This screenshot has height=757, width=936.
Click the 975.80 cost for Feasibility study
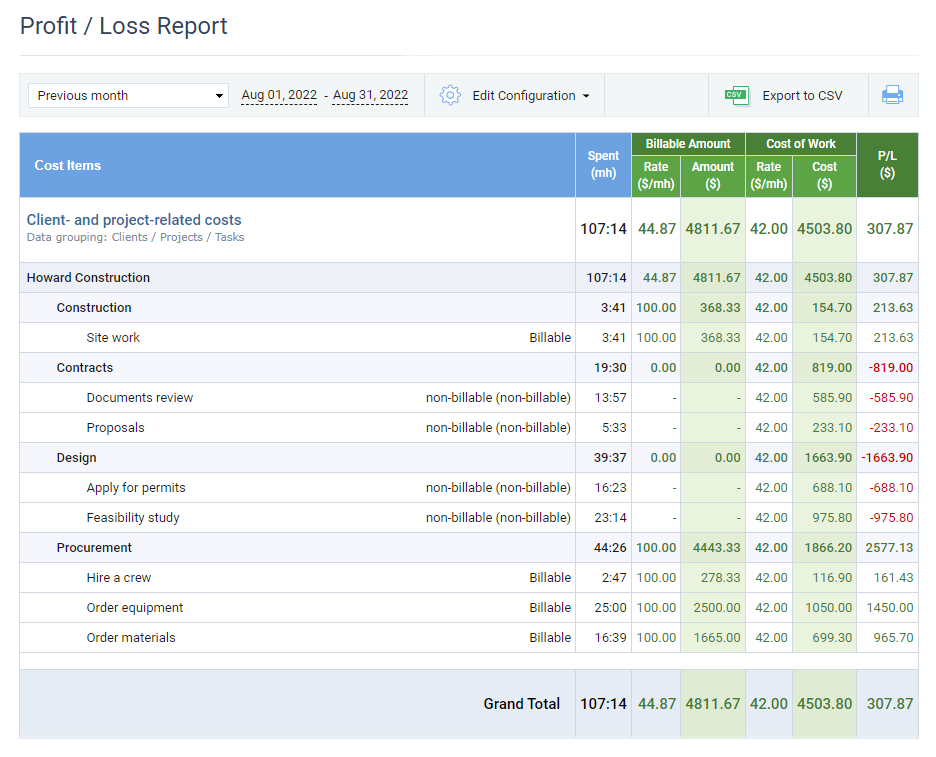click(x=832, y=518)
